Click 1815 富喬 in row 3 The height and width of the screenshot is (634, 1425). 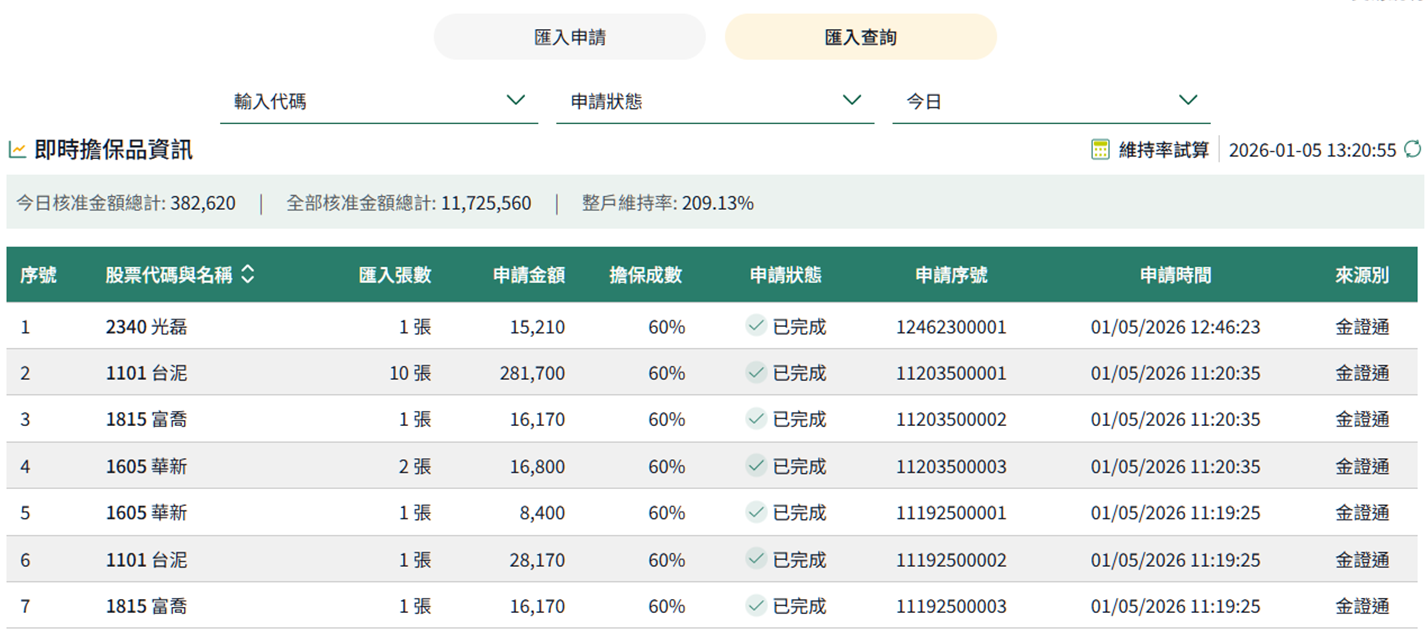tap(146, 420)
